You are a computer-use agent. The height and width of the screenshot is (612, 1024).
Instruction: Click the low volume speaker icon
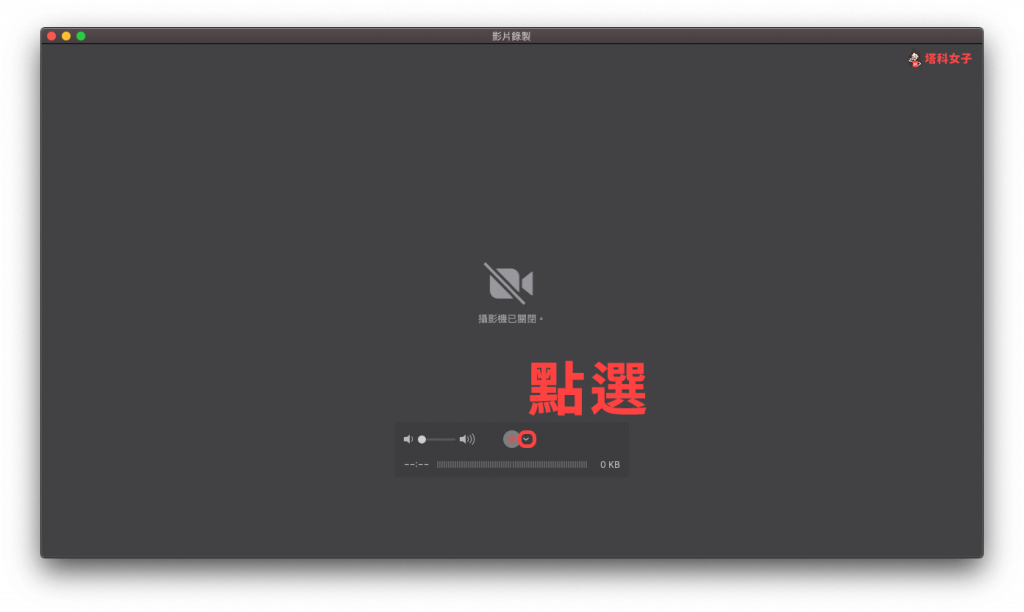408,440
